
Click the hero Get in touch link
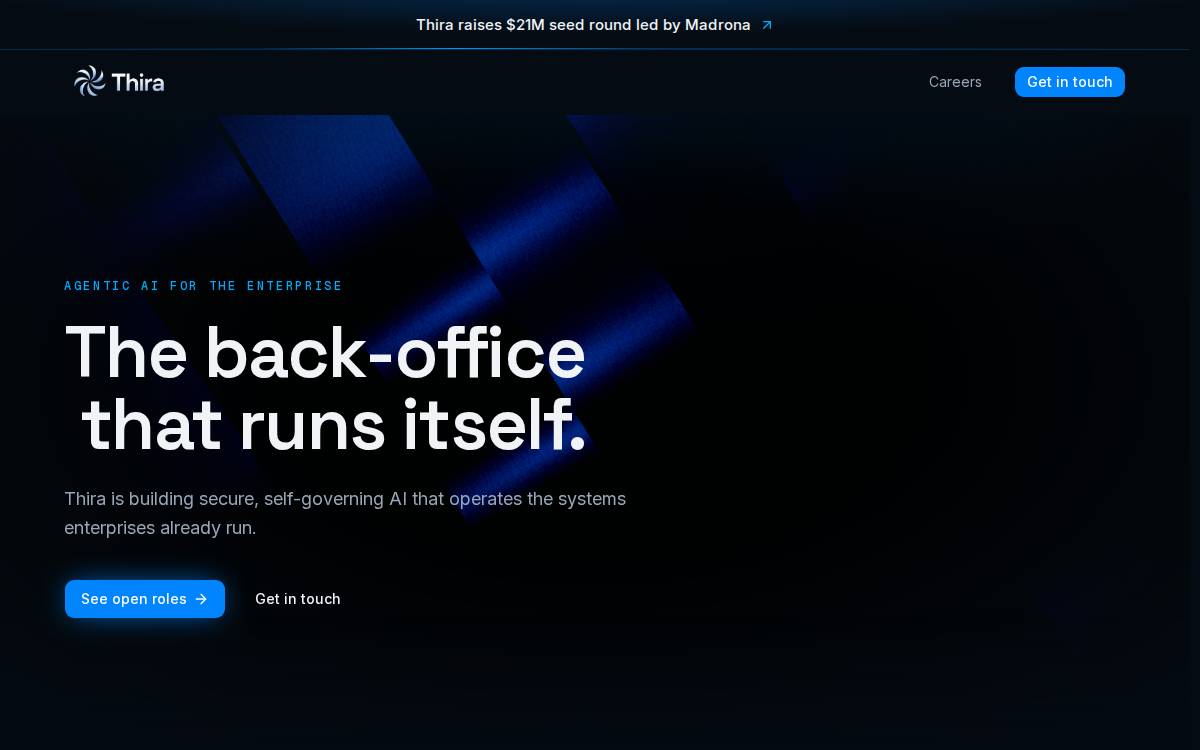(x=298, y=599)
